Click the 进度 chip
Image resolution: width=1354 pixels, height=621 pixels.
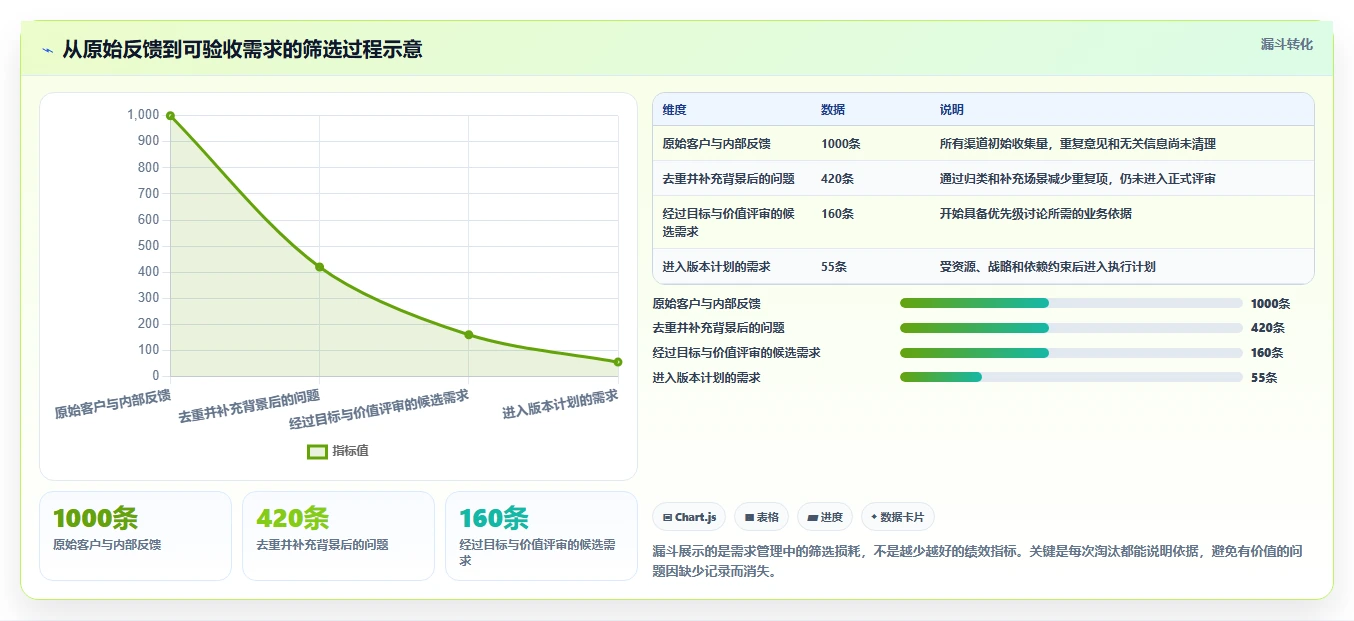click(825, 517)
